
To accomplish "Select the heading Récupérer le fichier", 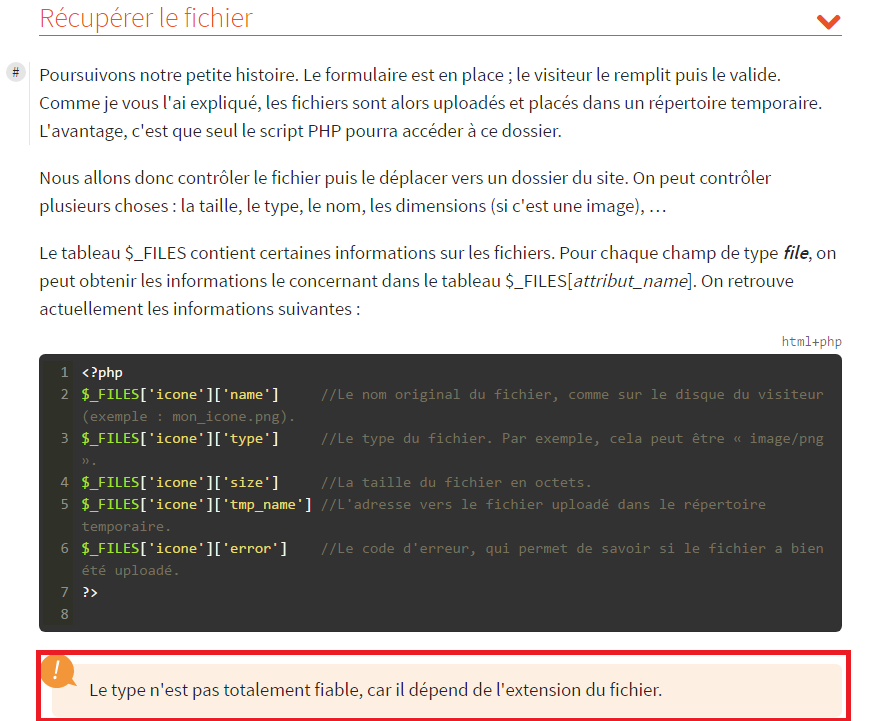I will click(147, 19).
